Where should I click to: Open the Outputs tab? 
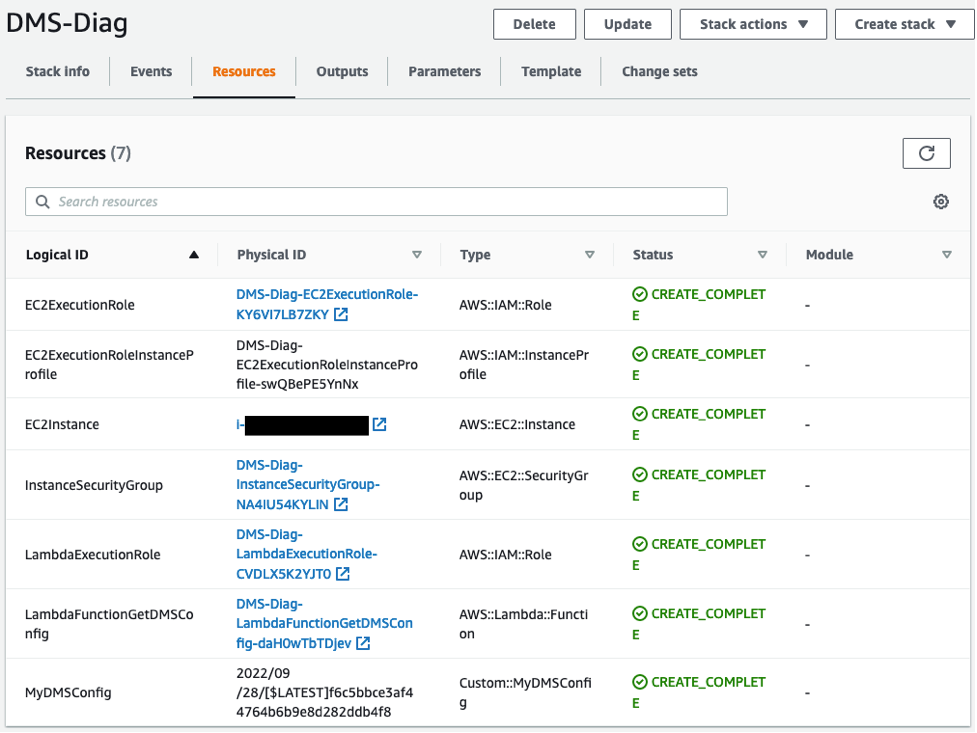[342, 72]
